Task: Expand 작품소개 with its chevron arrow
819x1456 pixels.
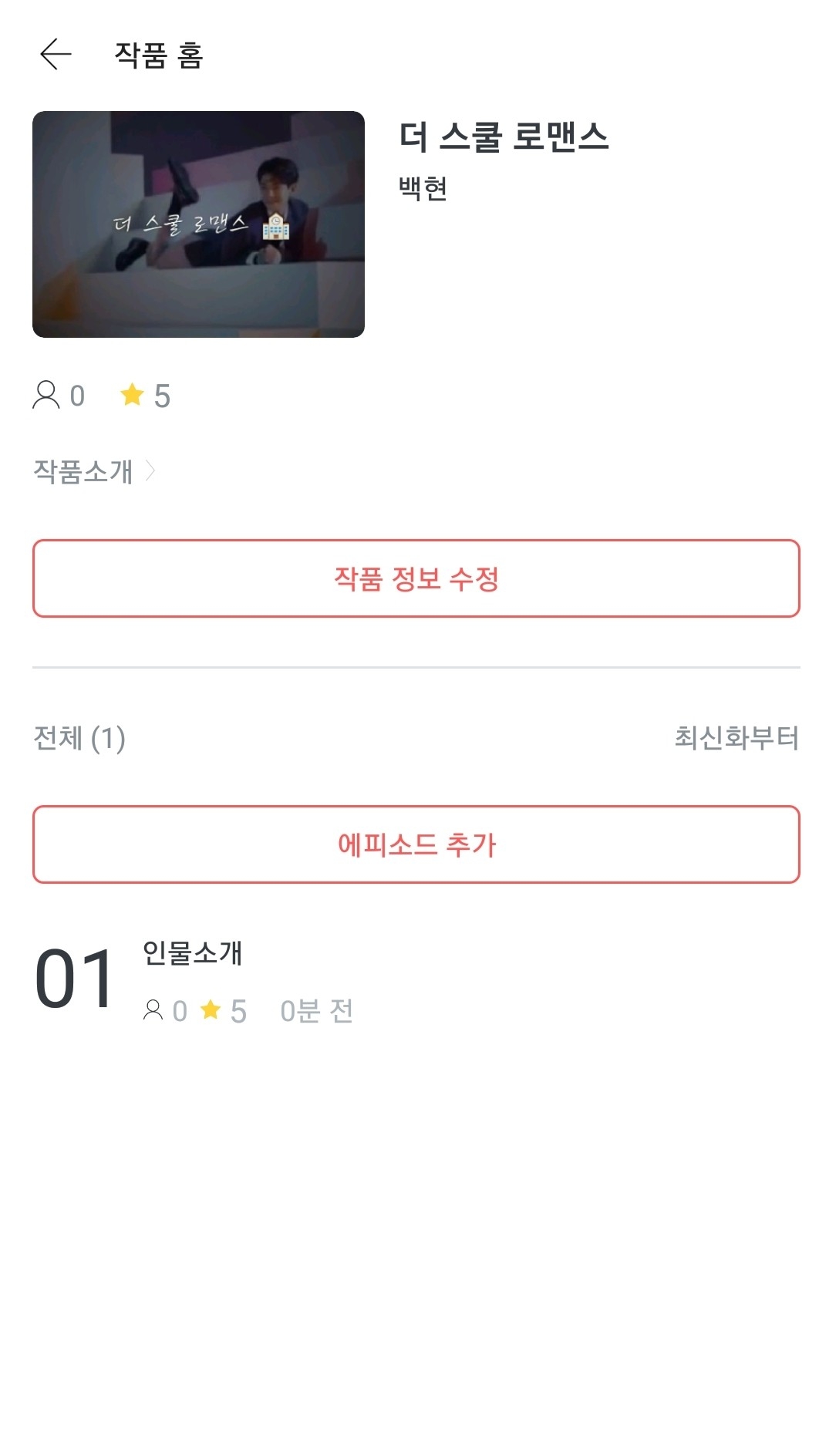Action: pos(151,470)
